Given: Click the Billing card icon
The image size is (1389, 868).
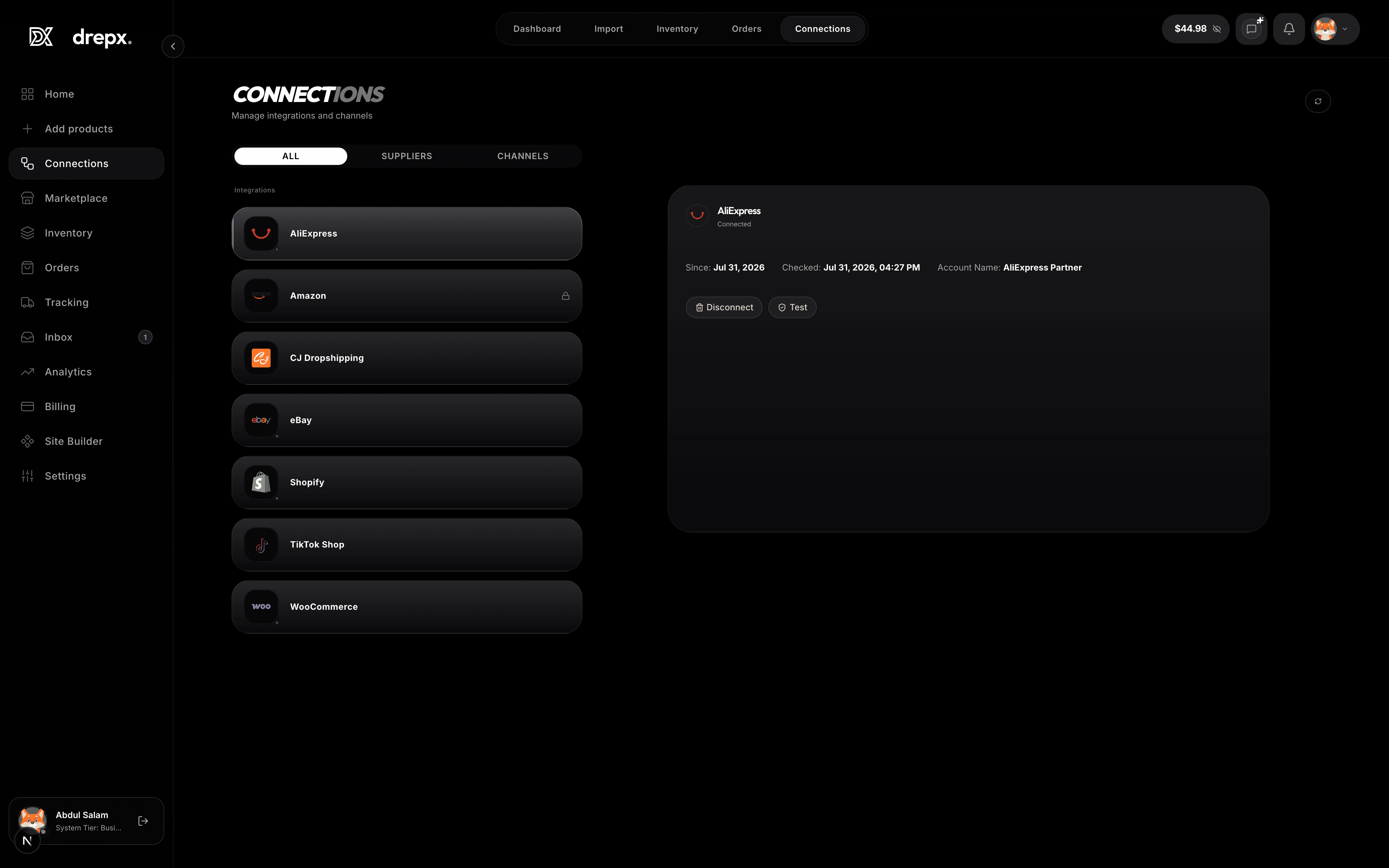Looking at the screenshot, I should pos(27,407).
